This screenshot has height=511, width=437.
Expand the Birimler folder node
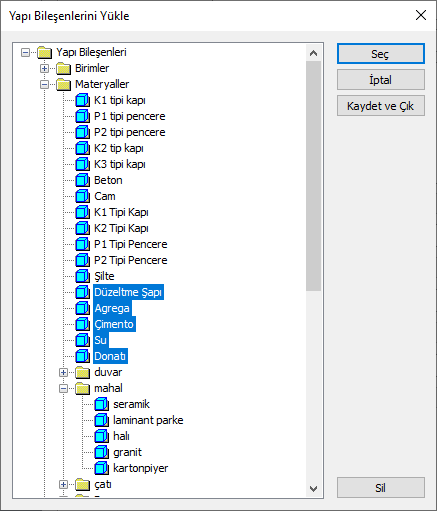(44, 68)
